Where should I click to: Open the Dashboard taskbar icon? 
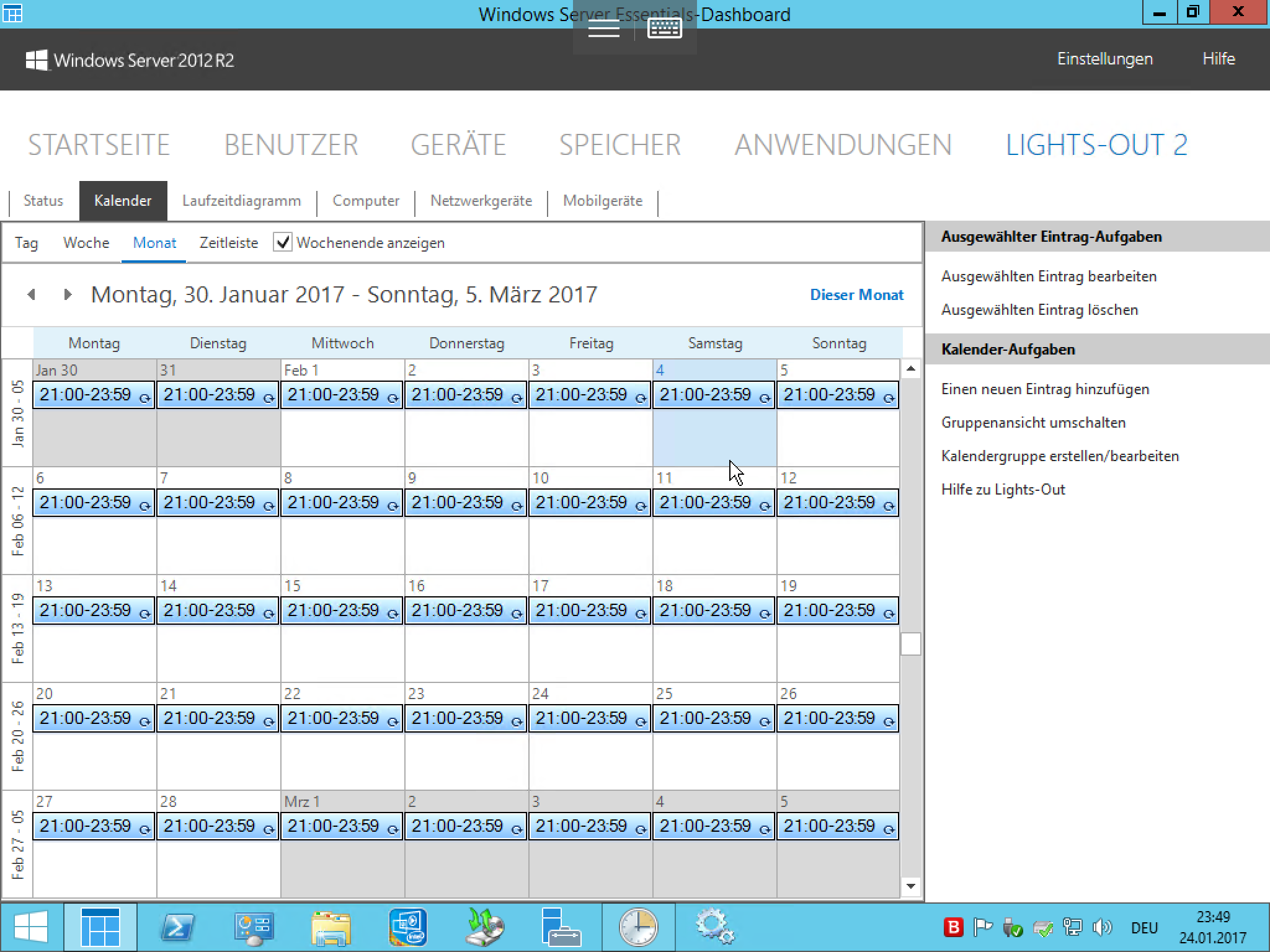[100, 928]
